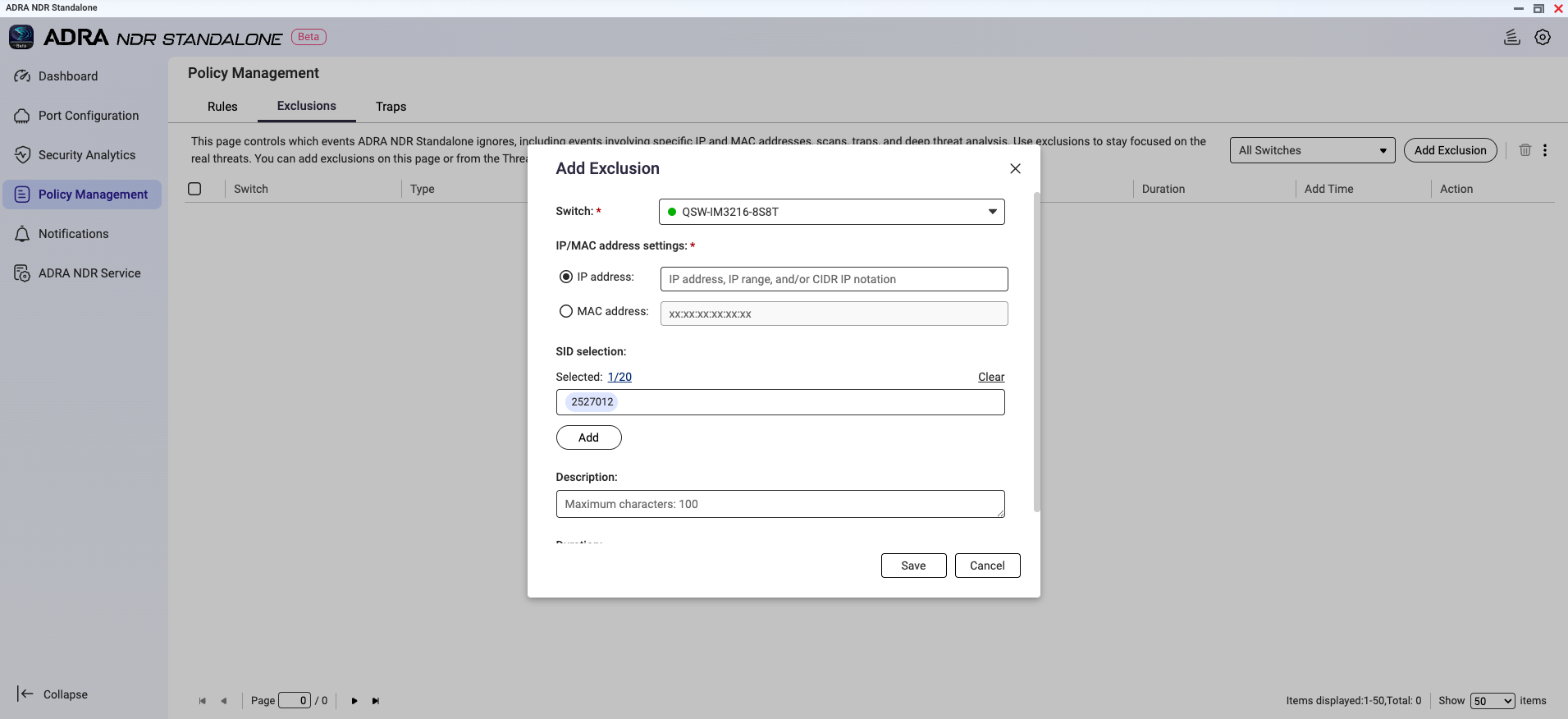Click the settings gear icon in header

pos(1543,38)
